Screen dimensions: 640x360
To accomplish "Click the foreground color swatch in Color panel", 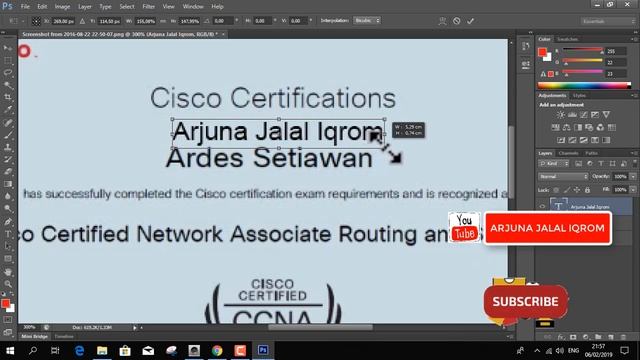I will 542,52.
